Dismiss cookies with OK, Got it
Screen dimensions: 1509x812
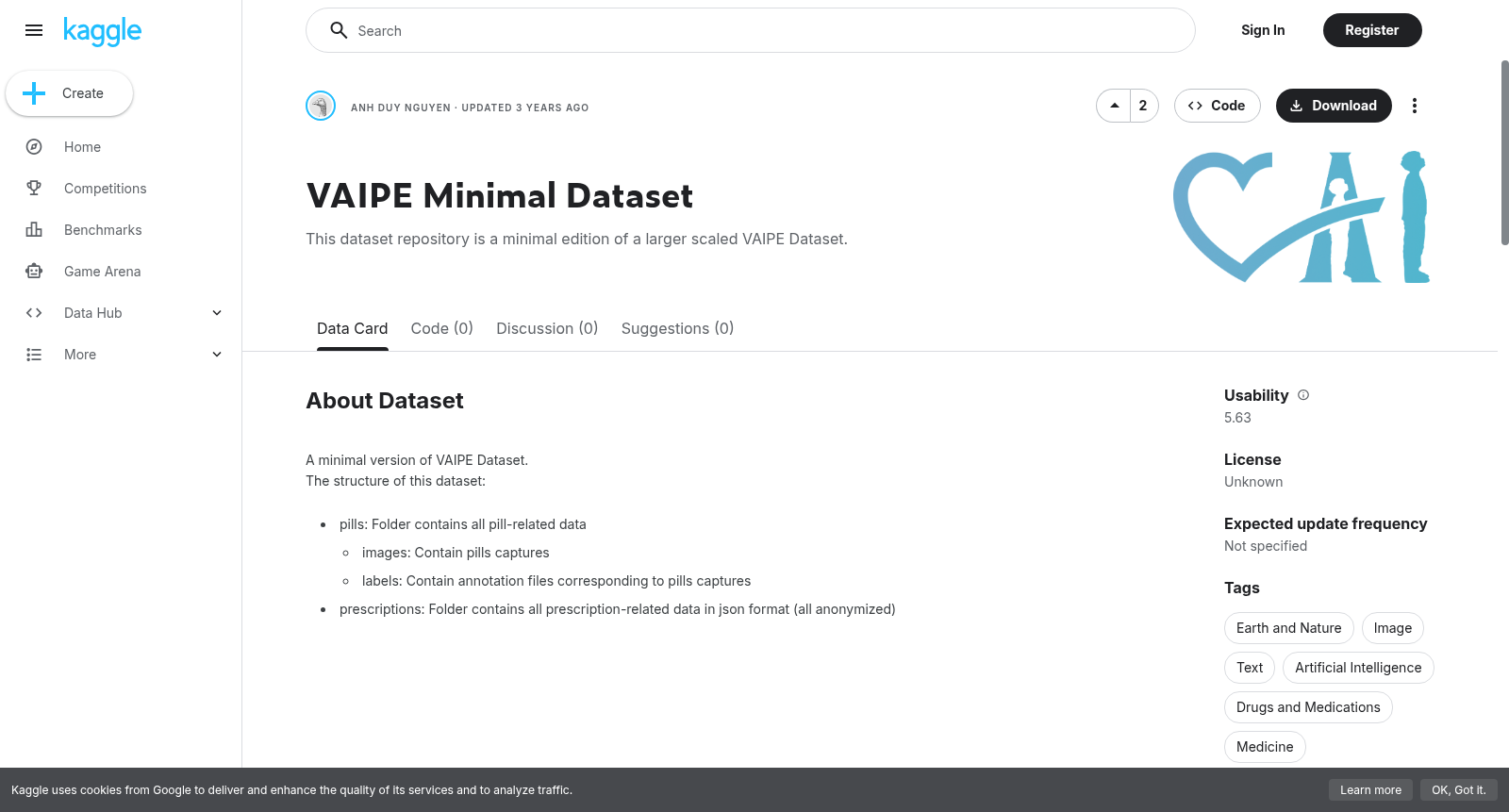point(1459,790)
